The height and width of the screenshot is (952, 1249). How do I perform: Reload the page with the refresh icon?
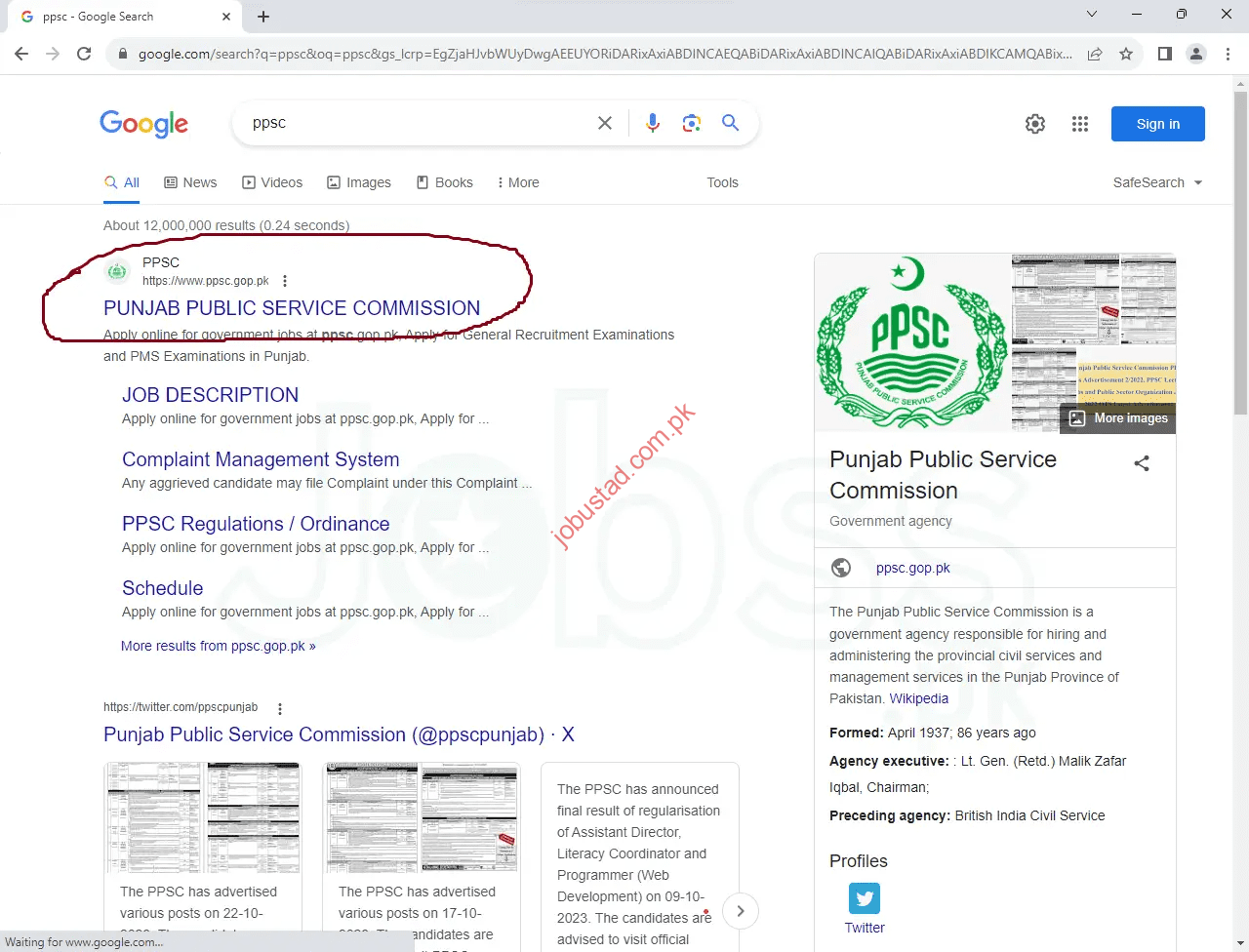coord(84,54)
